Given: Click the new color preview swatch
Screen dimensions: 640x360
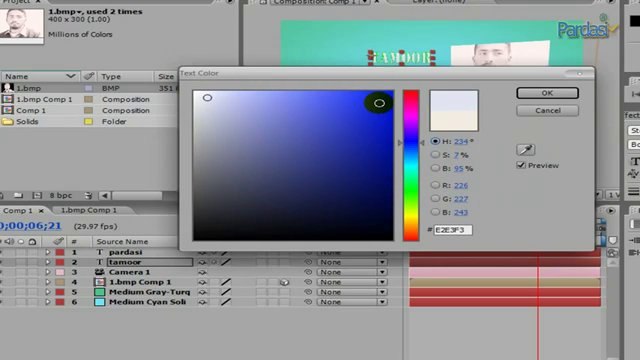Looking at the screenshot, I should (453, 100).
